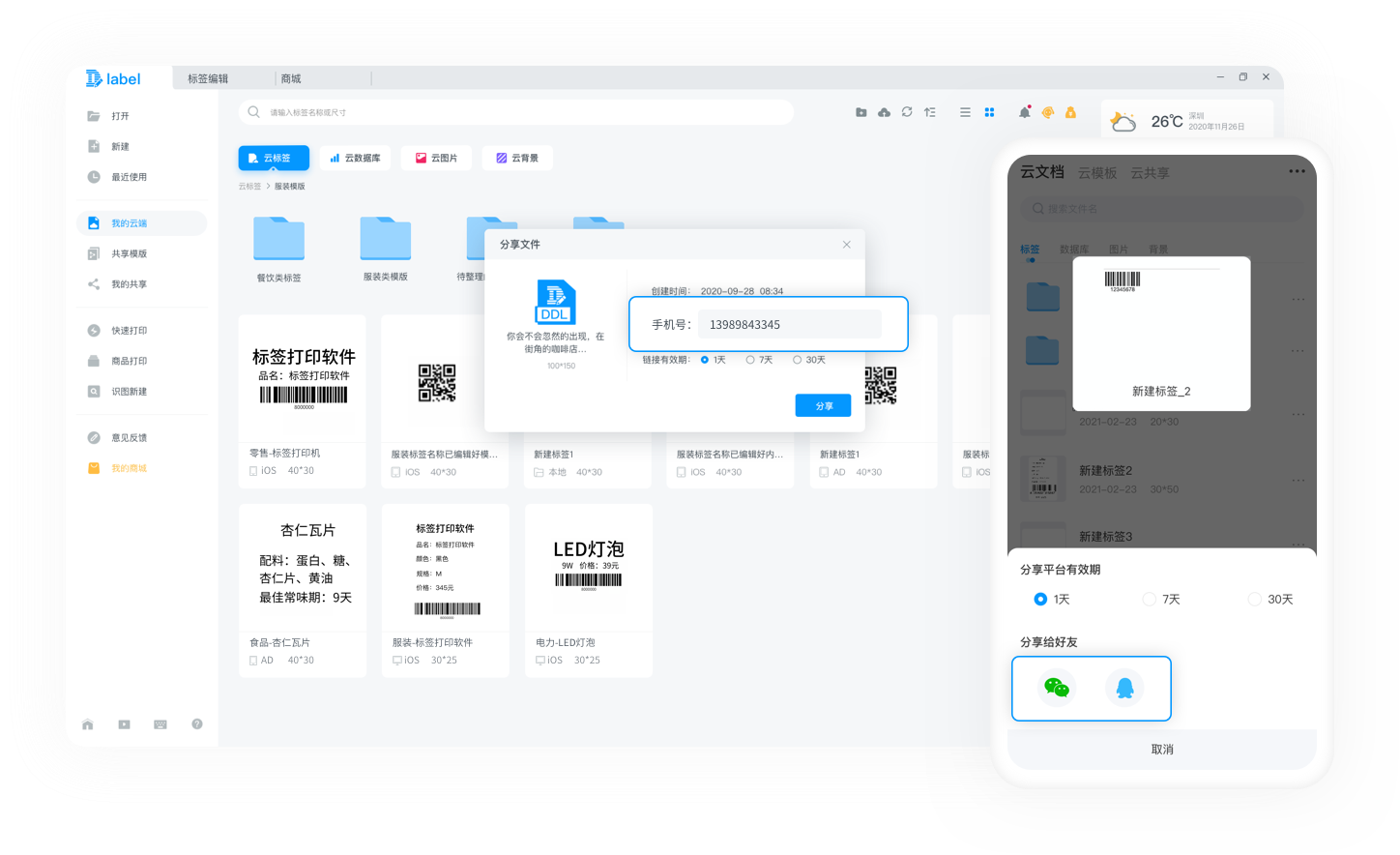
Task: Click 云标签 breadcrumb link
Action: [x=249, y=187]
